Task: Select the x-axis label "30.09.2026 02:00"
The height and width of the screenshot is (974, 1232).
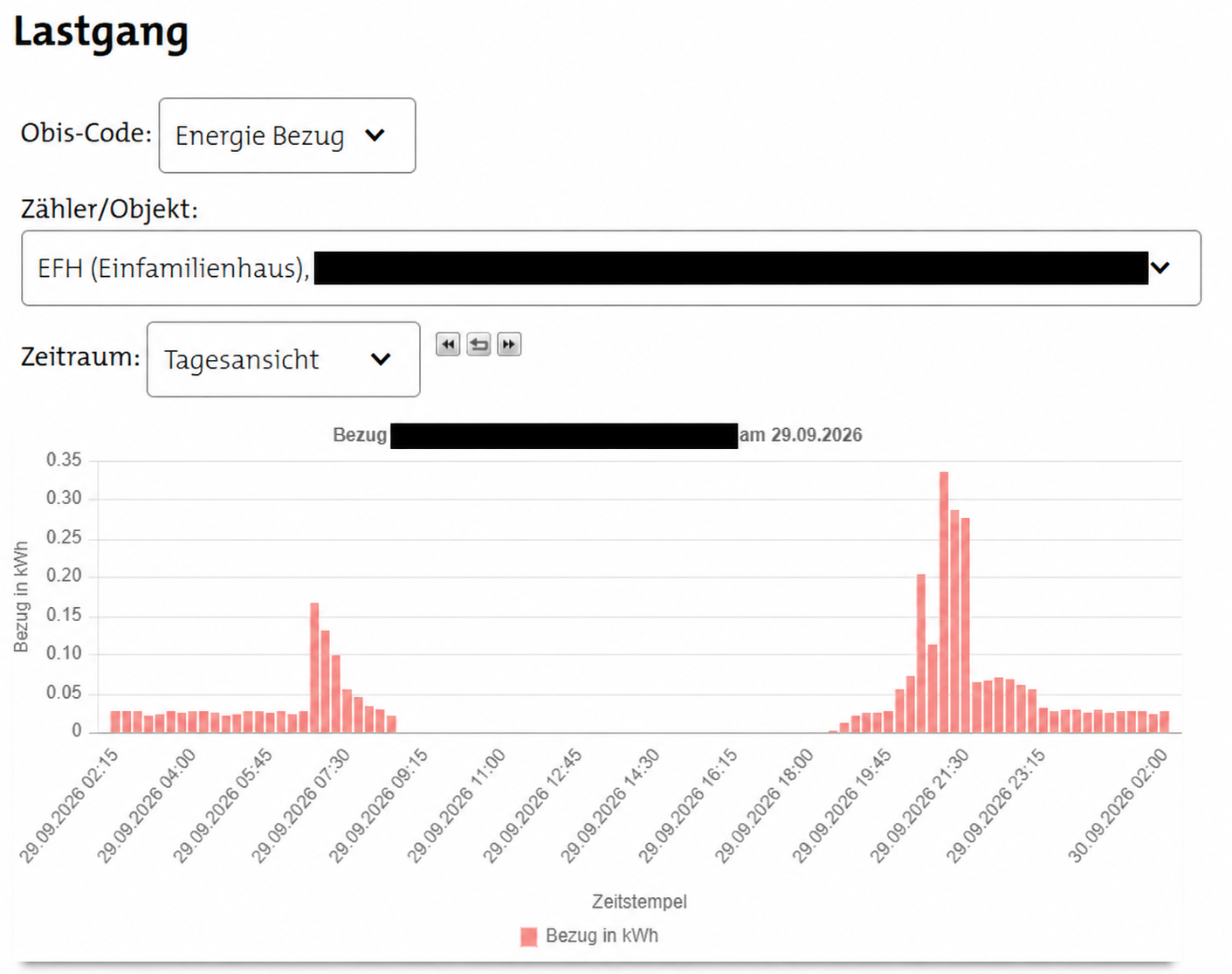Action: click(x=1118, y=805)
